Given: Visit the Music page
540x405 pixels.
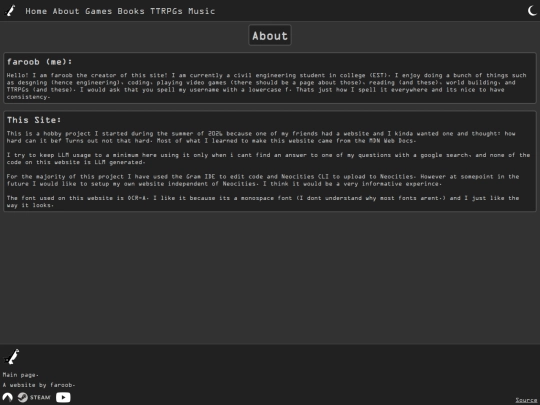Looking at the screenshot, I should coord(201,11).
